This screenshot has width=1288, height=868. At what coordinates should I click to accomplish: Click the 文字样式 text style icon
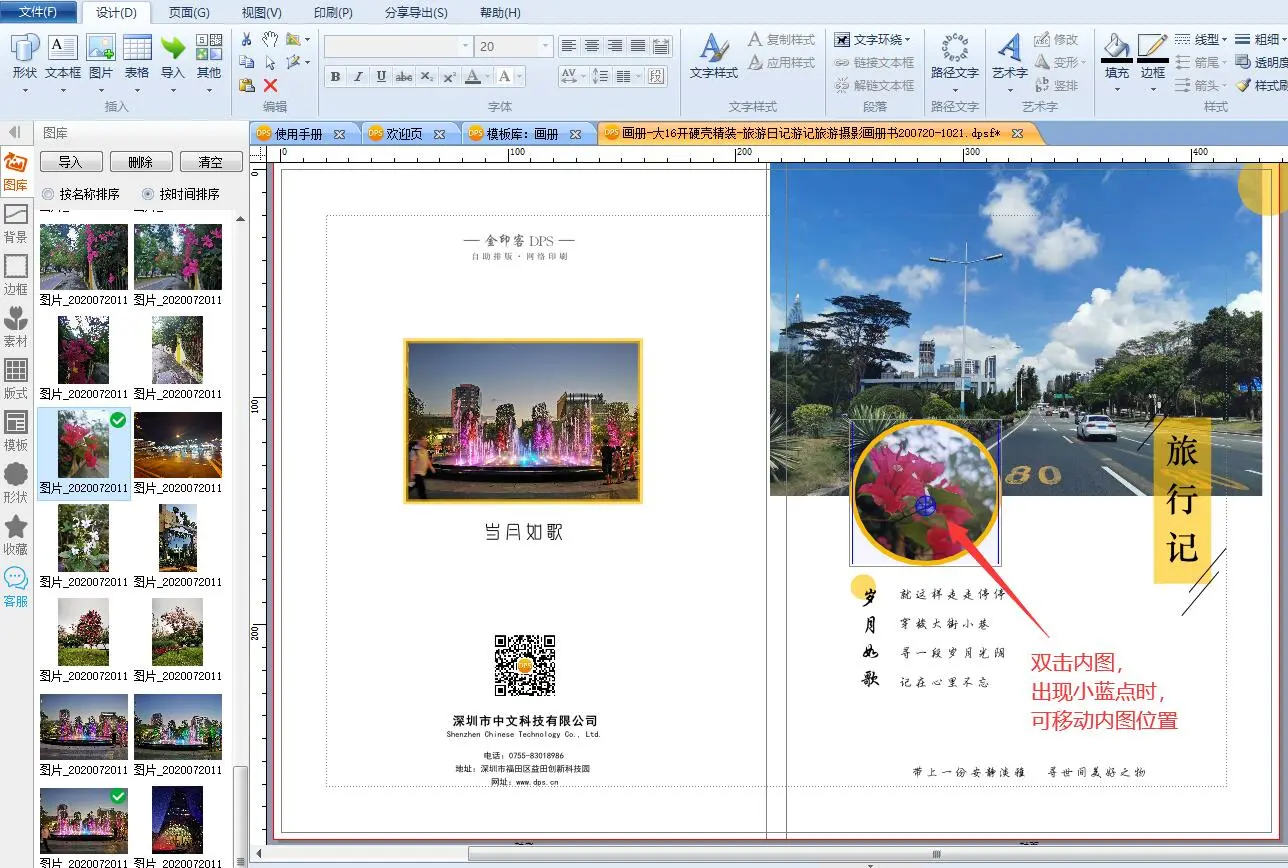pos(713,56)
